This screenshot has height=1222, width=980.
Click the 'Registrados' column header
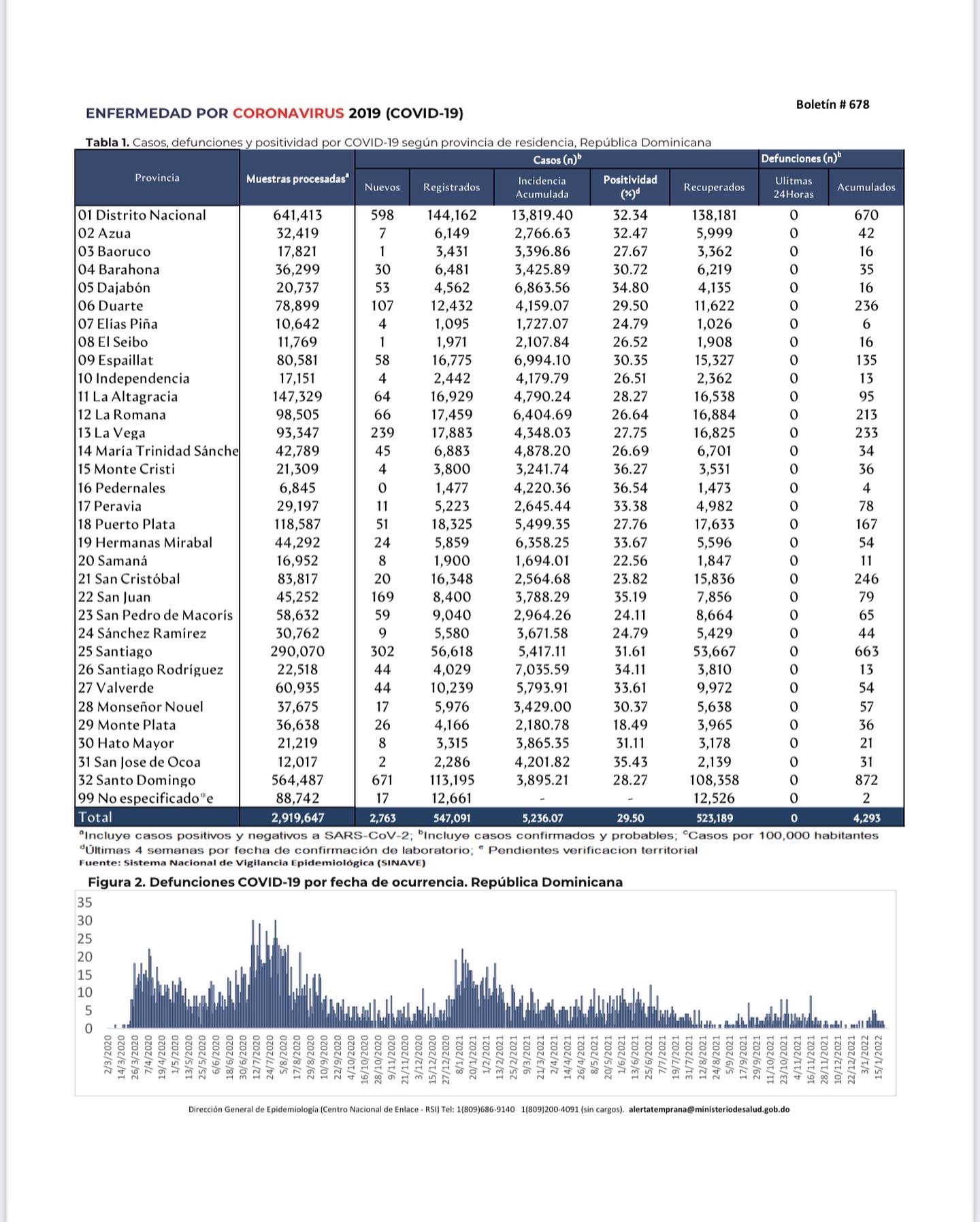(x=451, y=187)
